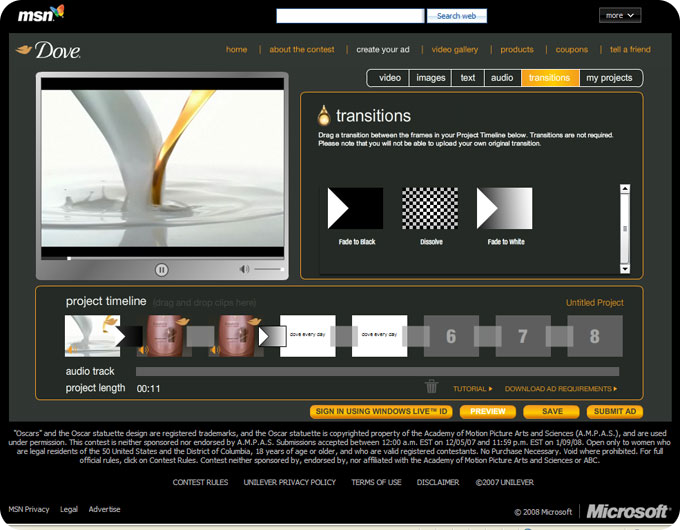Open about the contest page
Viewport: 680px width, 530px height.
pyautogui.click(x=302, y=49)
